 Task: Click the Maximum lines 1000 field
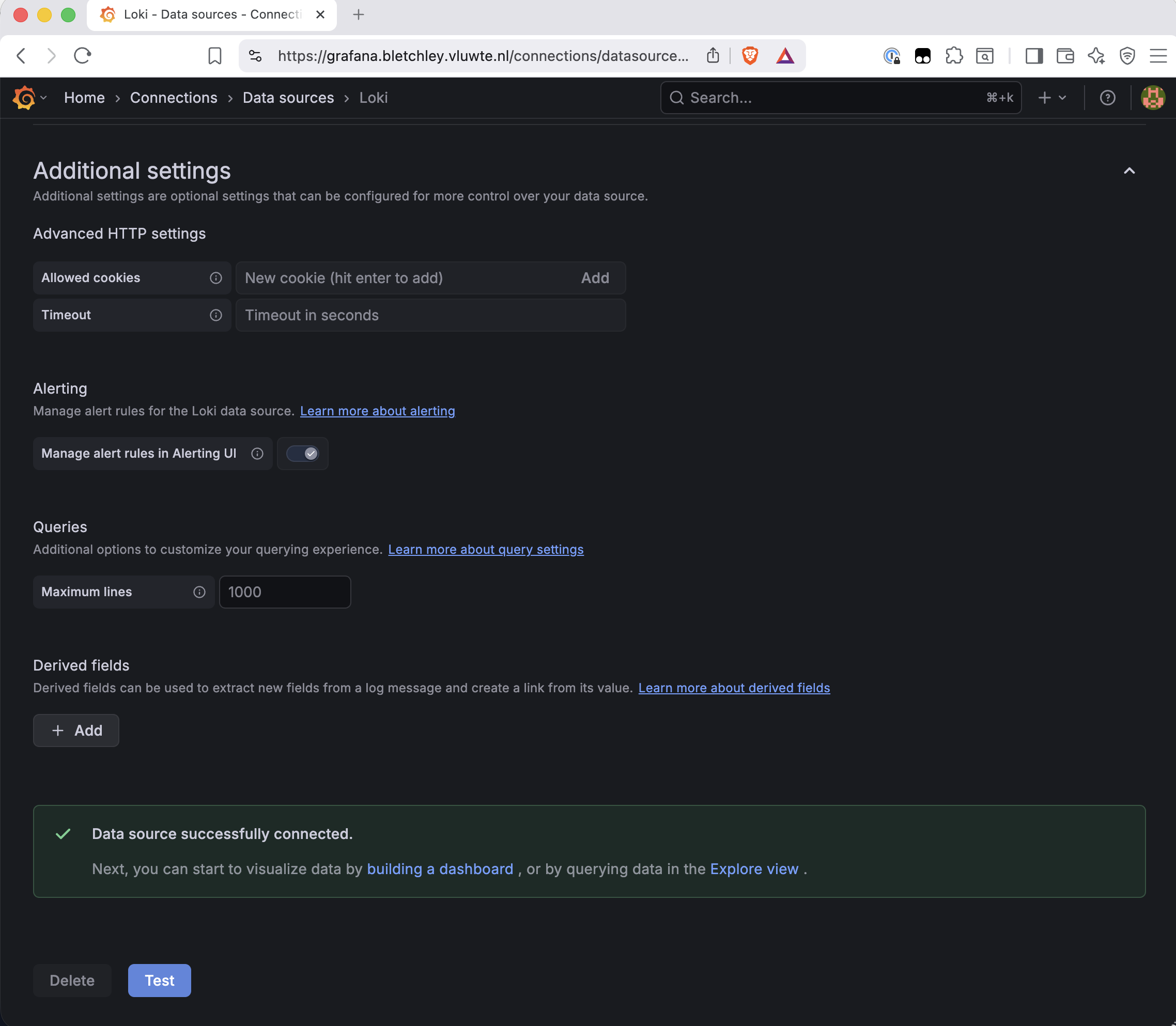coord(285,592)
